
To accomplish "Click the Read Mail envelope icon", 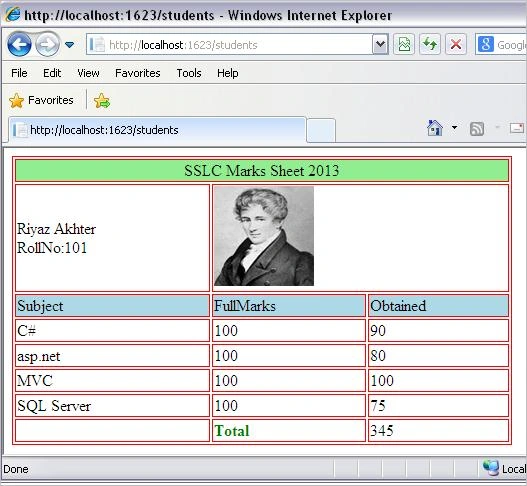I will pyautogui.click(x=517, y=128).
